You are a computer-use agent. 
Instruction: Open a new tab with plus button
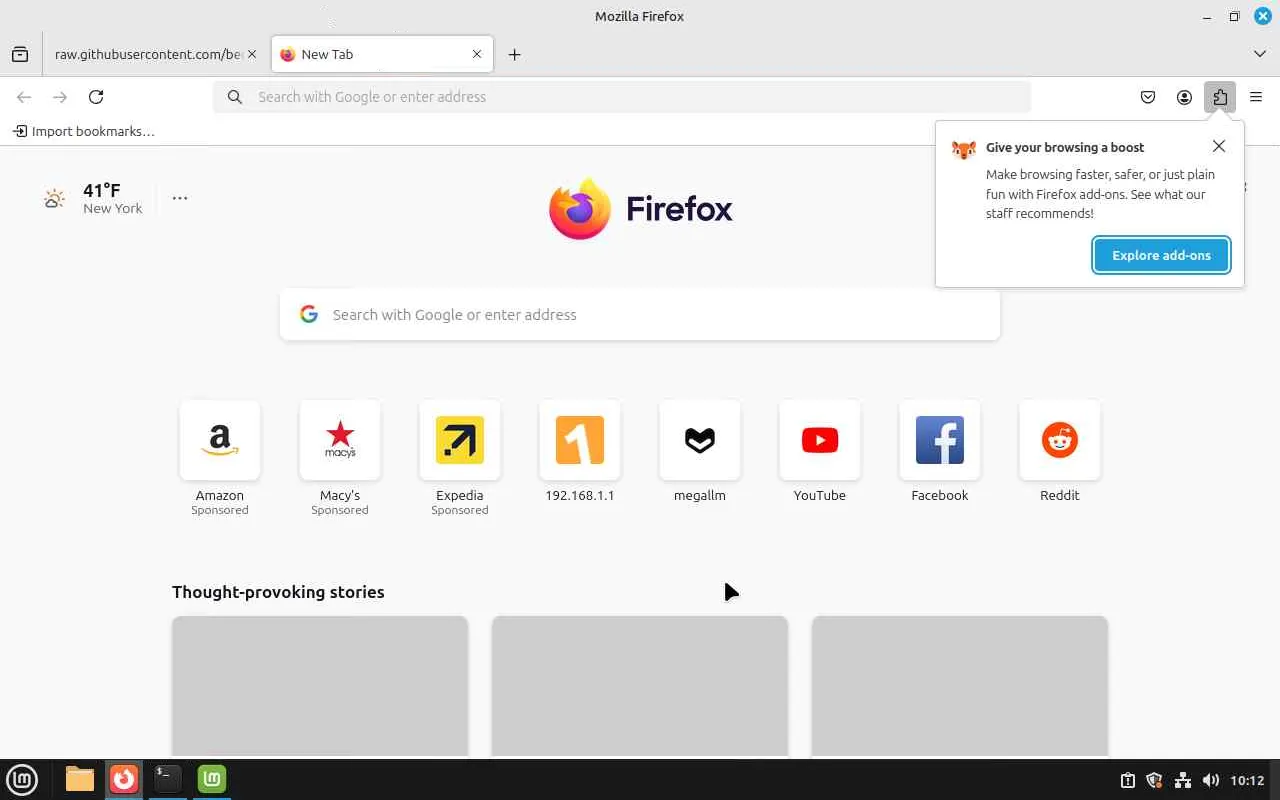click(x=514, y=54)
